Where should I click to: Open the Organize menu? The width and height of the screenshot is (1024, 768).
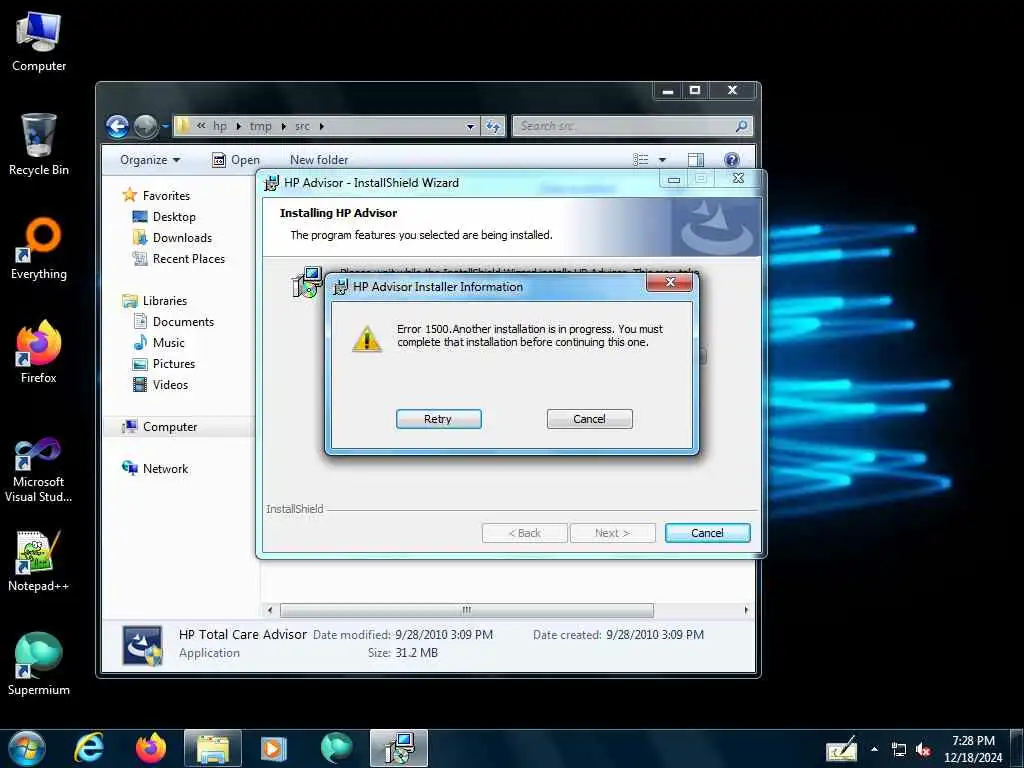150,160
